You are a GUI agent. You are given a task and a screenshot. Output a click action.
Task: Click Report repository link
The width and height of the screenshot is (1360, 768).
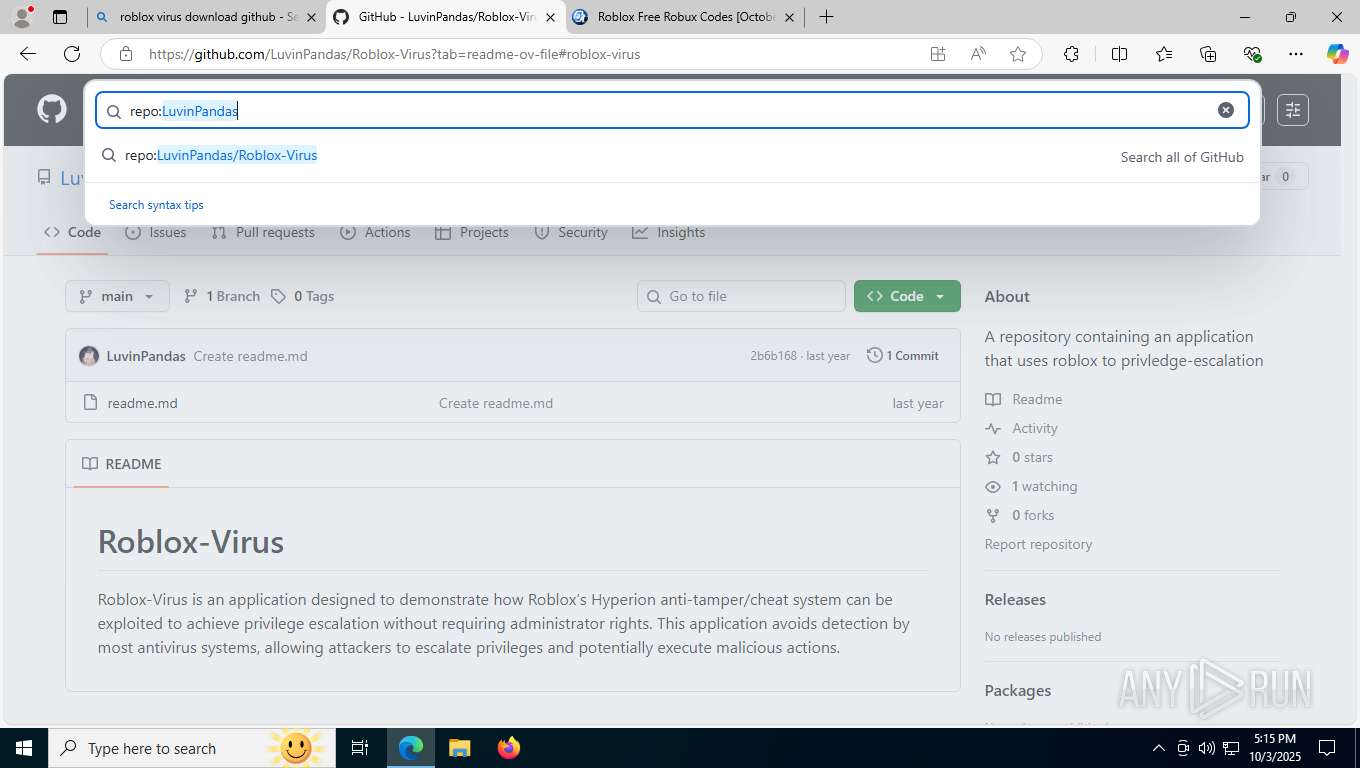click(1038, 544)
